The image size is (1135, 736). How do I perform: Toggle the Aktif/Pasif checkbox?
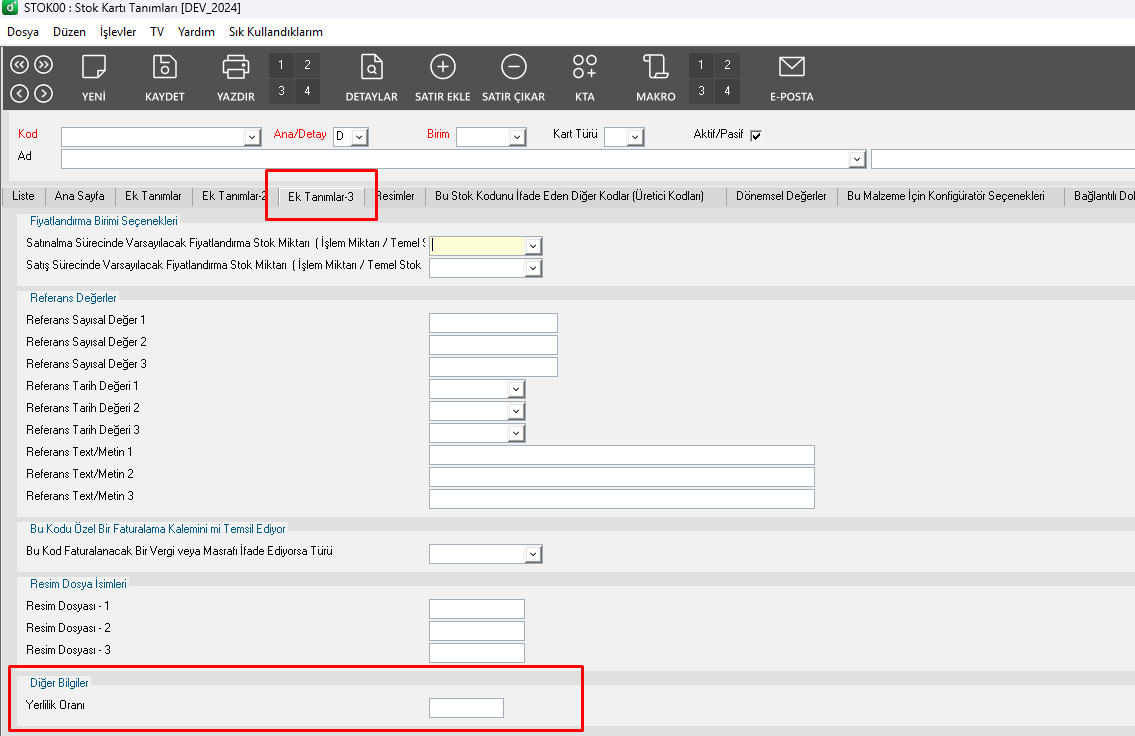click(x=756, y=136)
